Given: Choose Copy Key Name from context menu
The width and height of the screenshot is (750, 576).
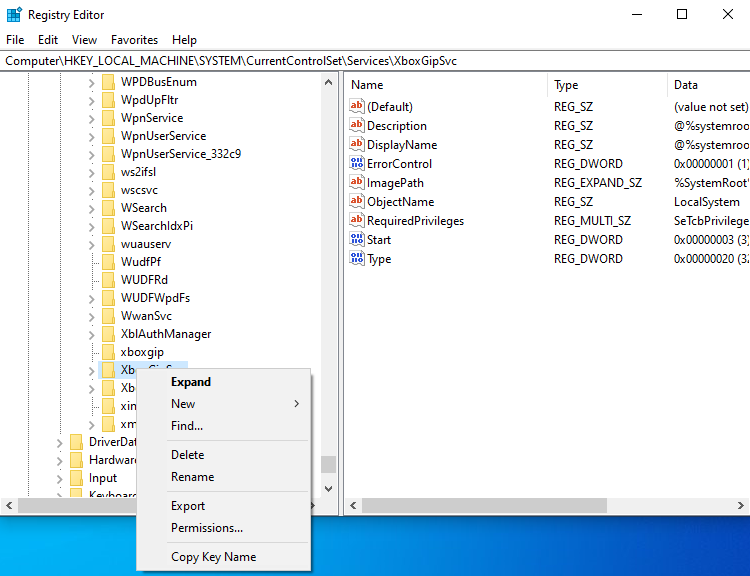Looking at the screenshot, I should coord(224,557).
